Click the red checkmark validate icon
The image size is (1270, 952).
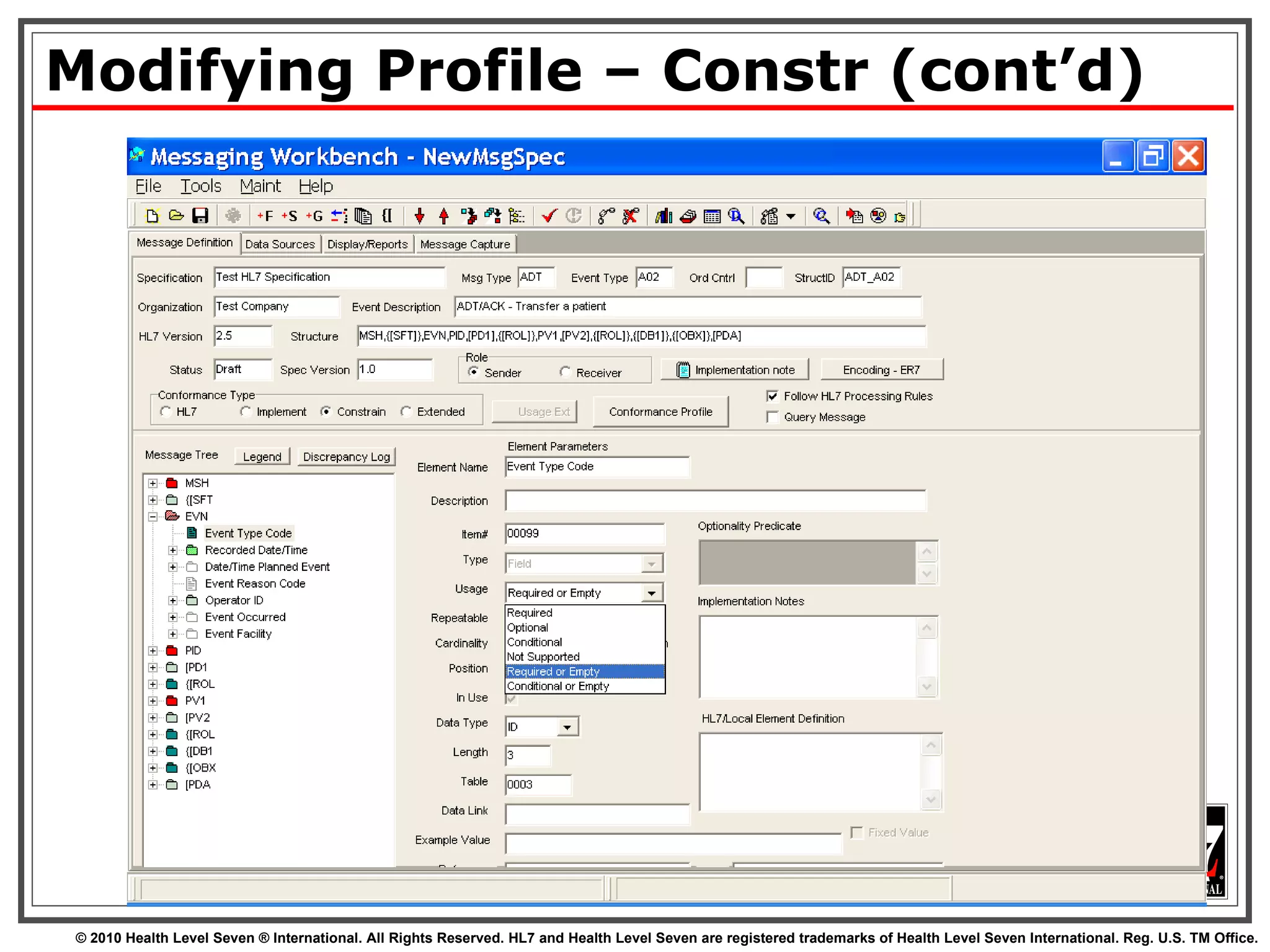tap(549, 216)
